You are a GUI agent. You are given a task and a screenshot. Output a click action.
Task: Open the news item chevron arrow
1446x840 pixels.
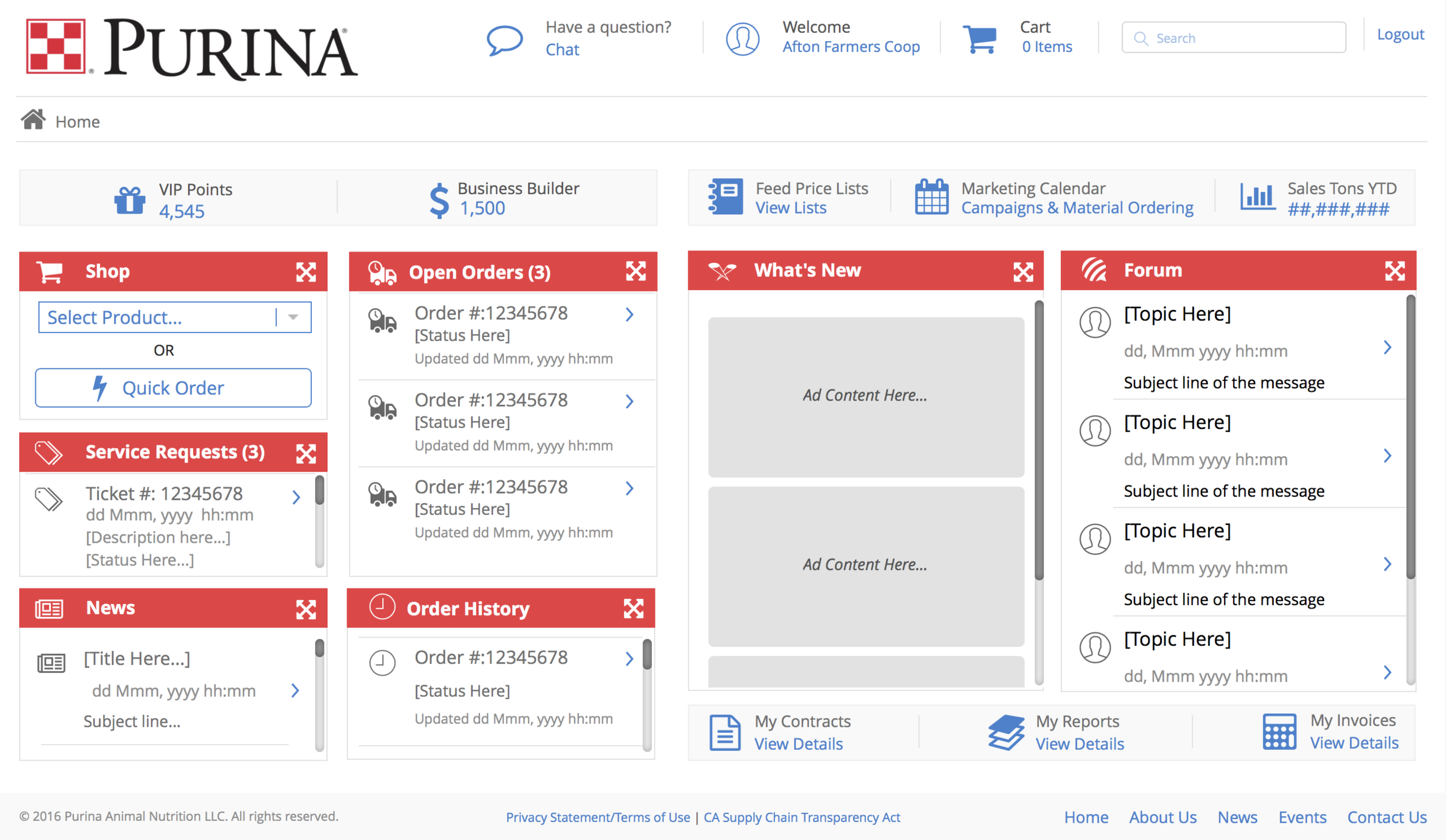pyautogui.click(x=295, y=690)
